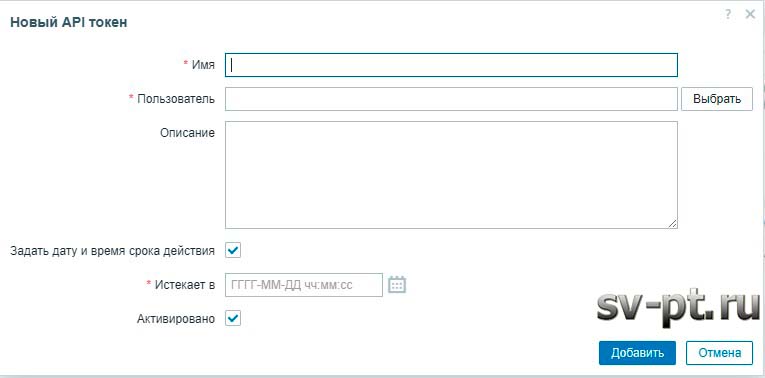Click the Новый API токен dialog title
This screenshot has width=765, height=378.
pyautogui.click(x=69, y=22)
